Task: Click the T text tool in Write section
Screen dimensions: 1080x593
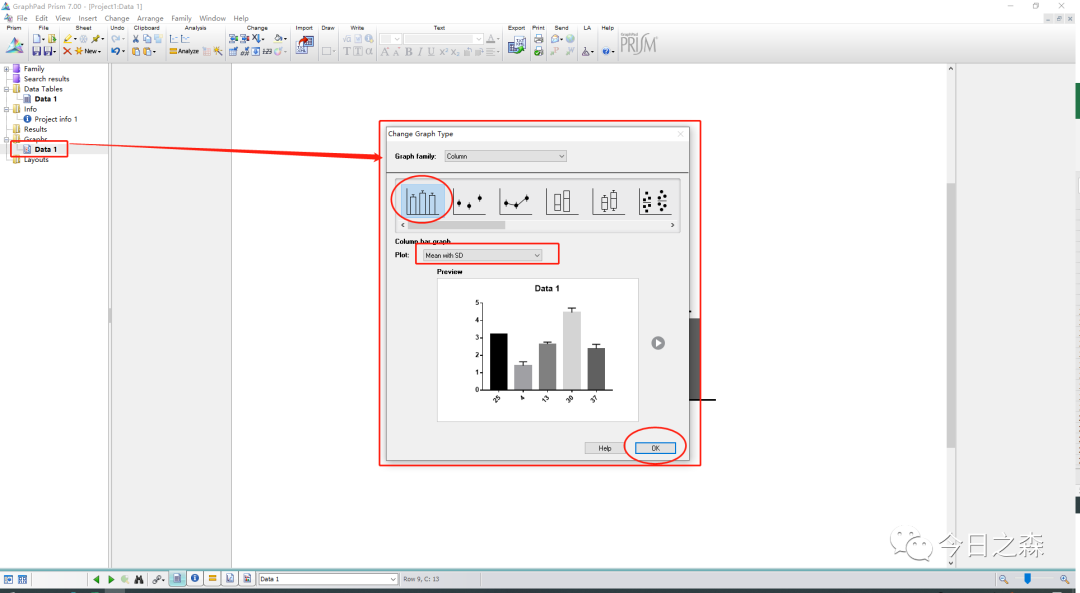Action: pyautogui.click(x=346, y=52)
